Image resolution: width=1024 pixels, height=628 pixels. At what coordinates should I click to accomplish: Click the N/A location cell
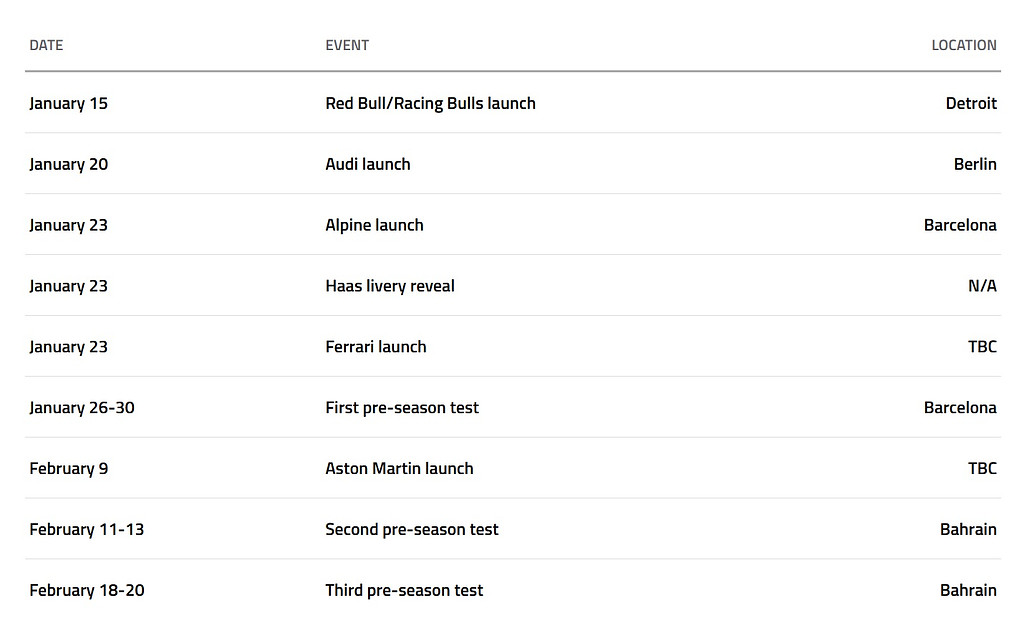tap(981, 286)
